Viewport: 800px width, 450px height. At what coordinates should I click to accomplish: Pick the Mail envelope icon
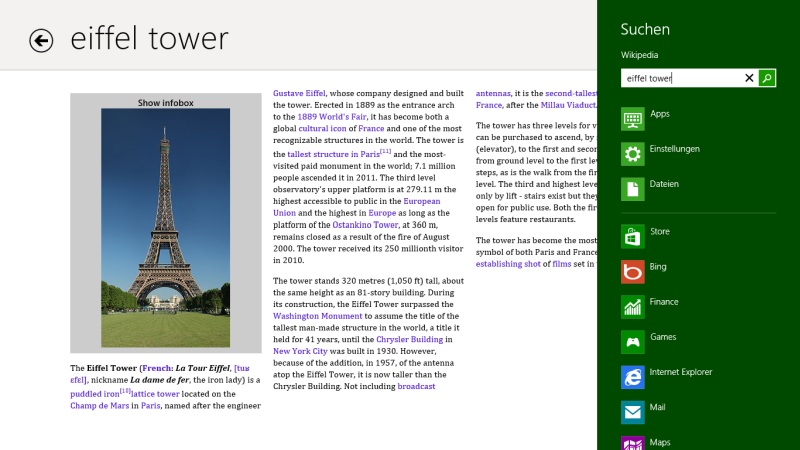point(633,413)
